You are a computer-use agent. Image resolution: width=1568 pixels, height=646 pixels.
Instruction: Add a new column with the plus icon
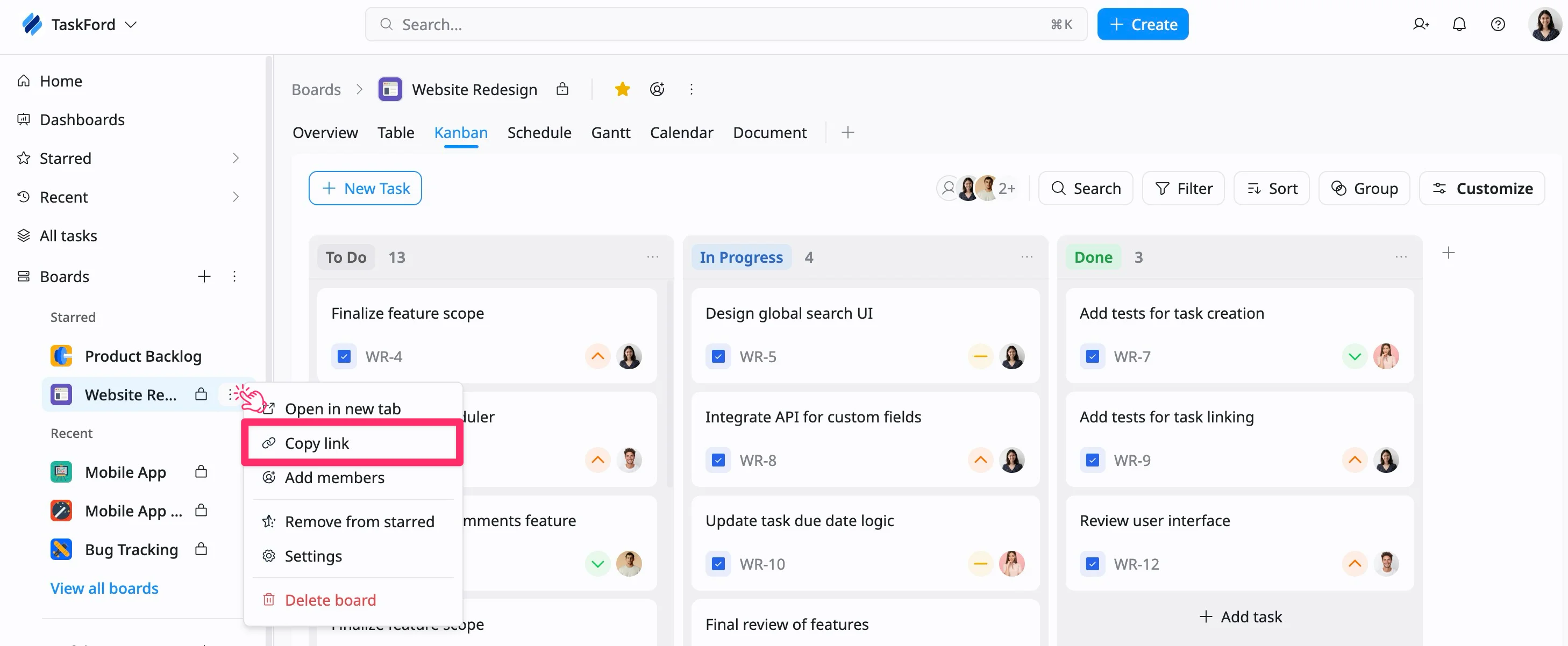pyautogui.click(x=1449, y=253)
